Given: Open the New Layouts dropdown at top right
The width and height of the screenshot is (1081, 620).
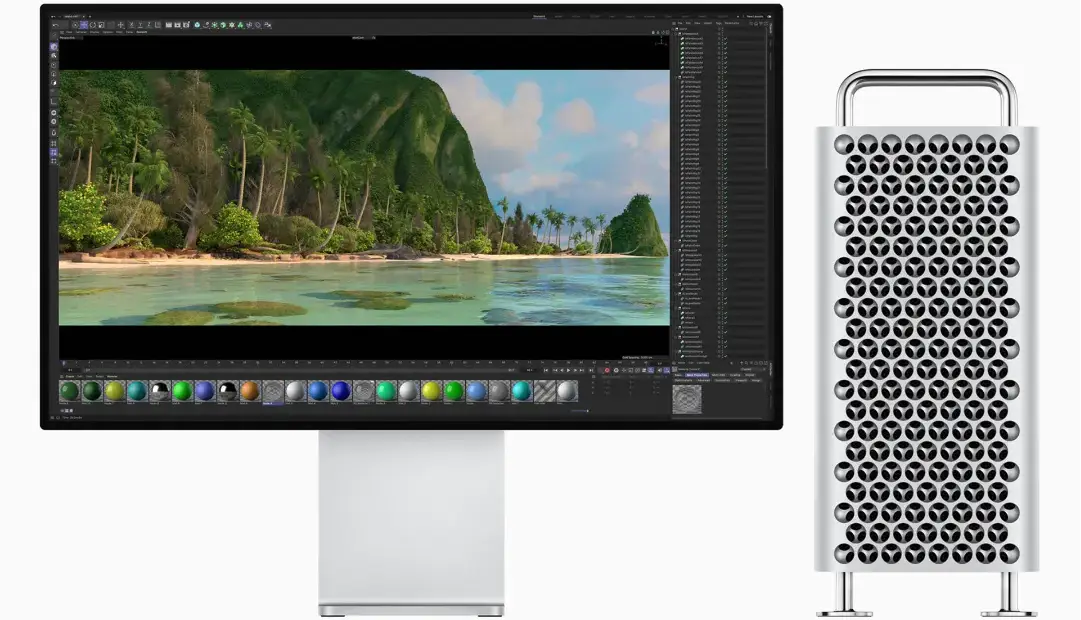Looking at the screenshot, I should pos(754,16).
